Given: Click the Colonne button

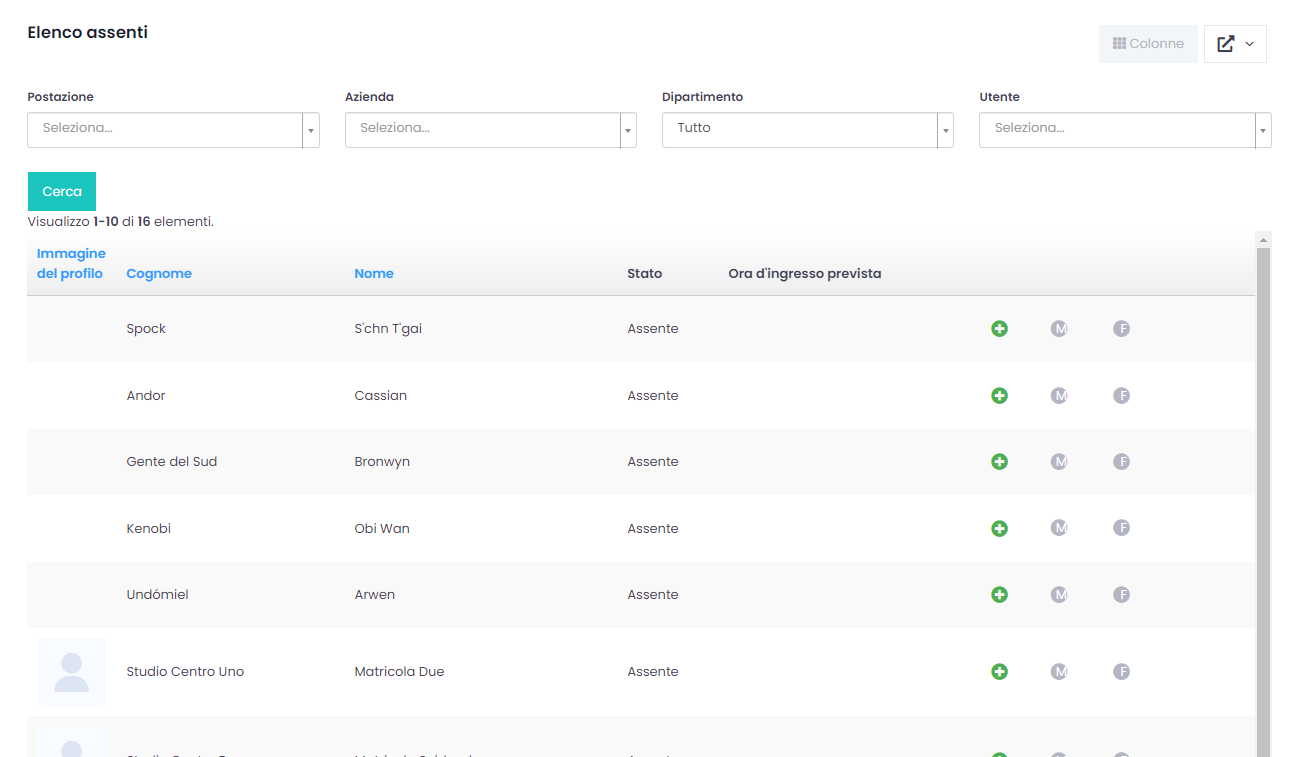Looking at the screenshot, I should tap(1148, 44).
